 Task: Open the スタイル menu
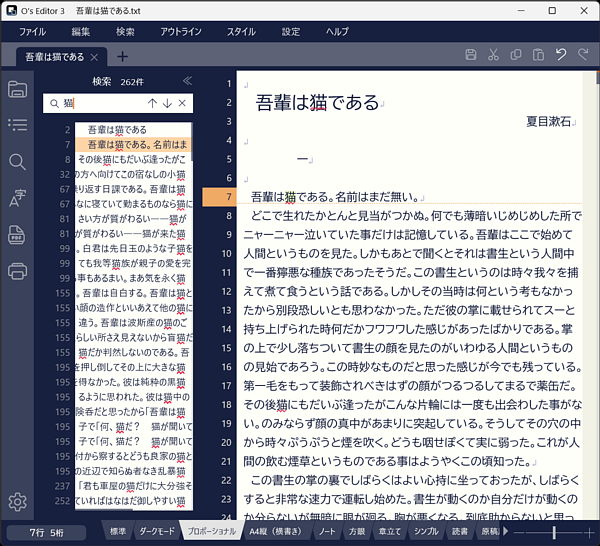[241, 32]
